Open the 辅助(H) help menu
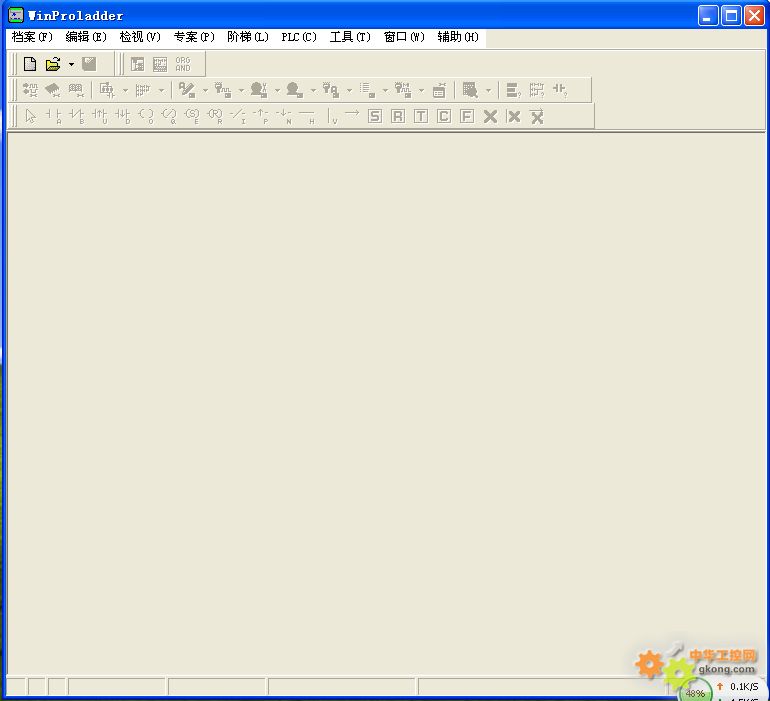 [x=458, y=37]
